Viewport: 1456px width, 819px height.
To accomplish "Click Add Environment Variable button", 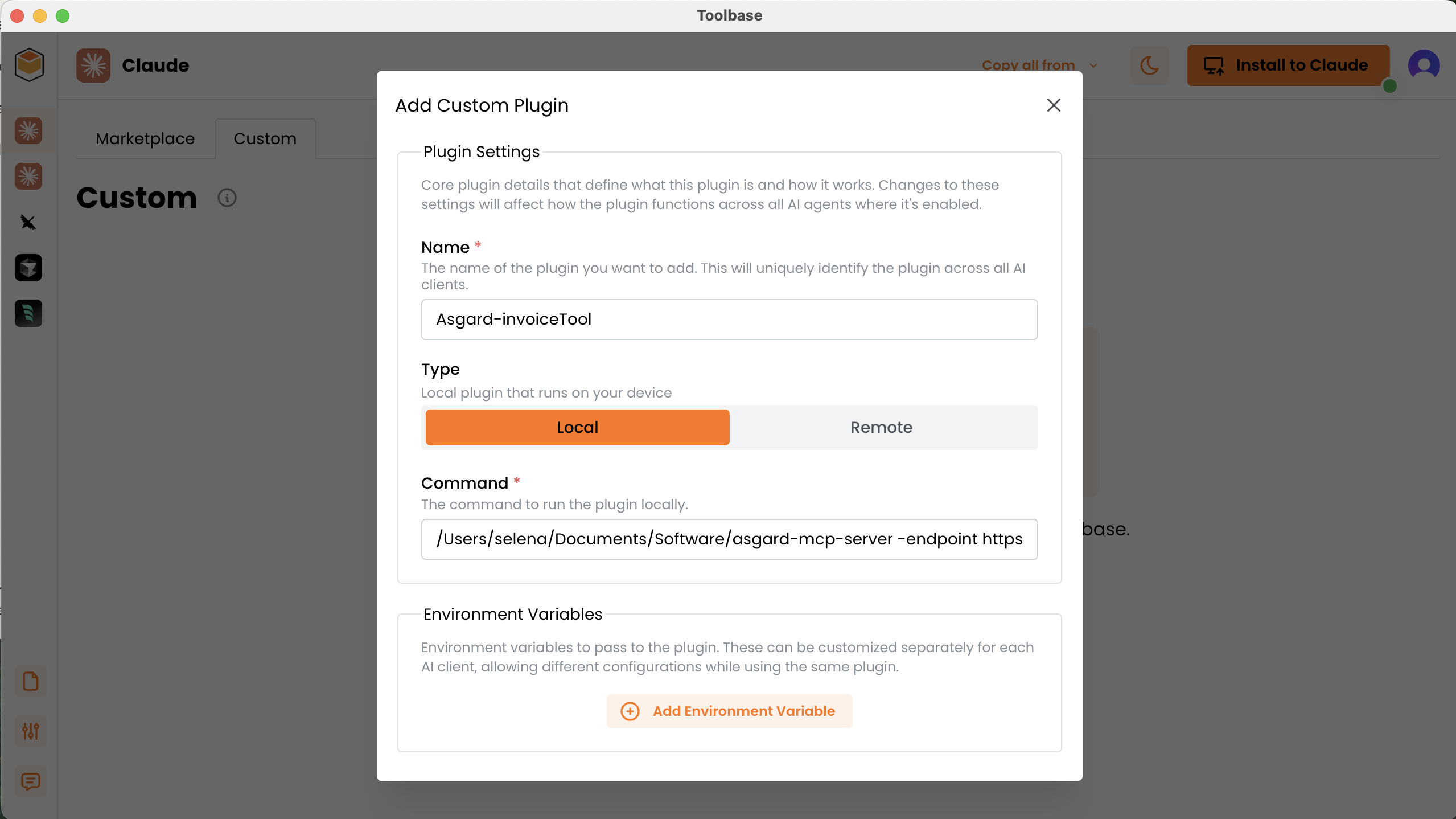I will 729,711.
